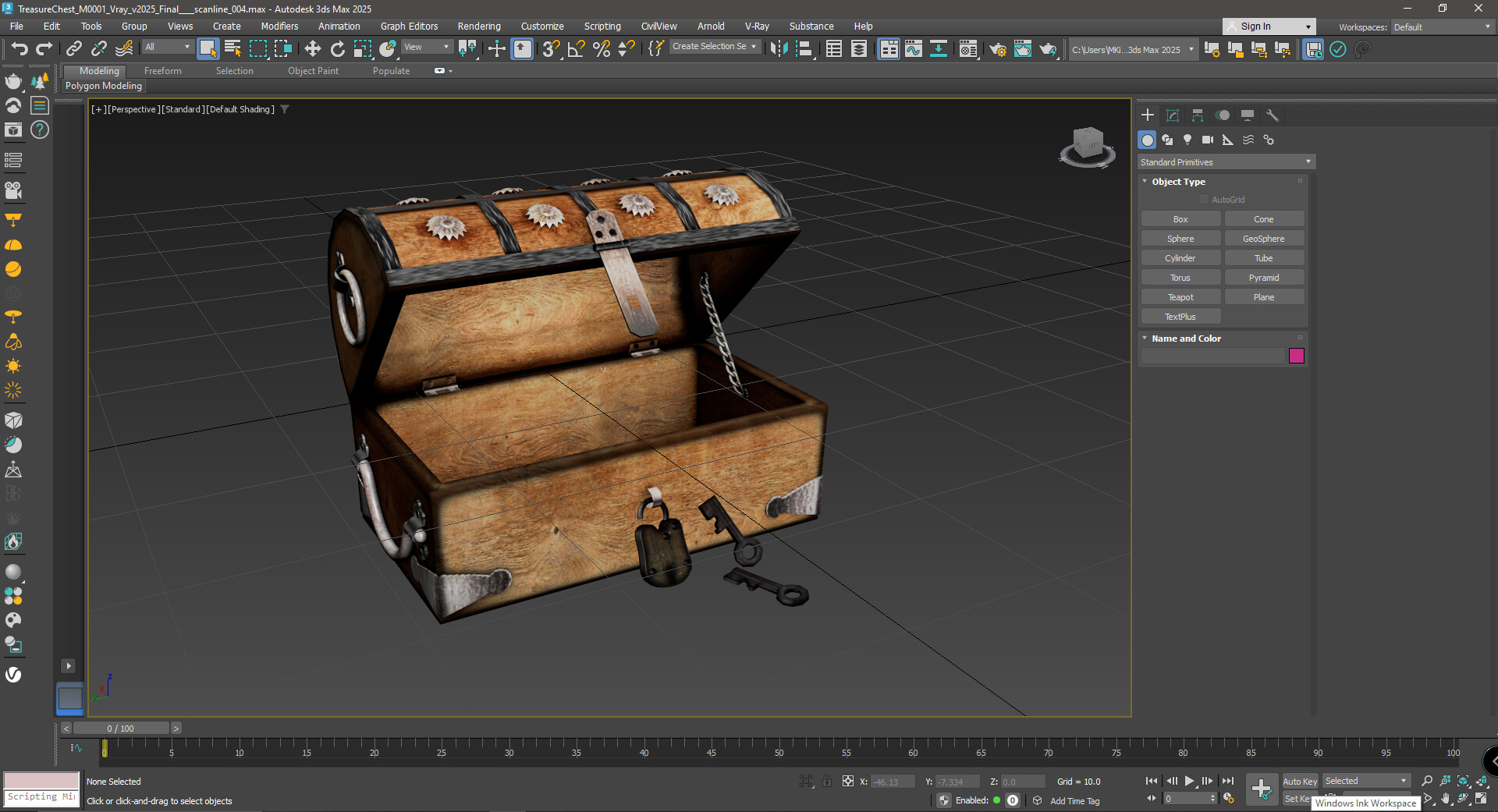Click the Teapot primitive button
This screenshot has width=1498, height=812.
pyautogui.click(x=1180, y=296)
